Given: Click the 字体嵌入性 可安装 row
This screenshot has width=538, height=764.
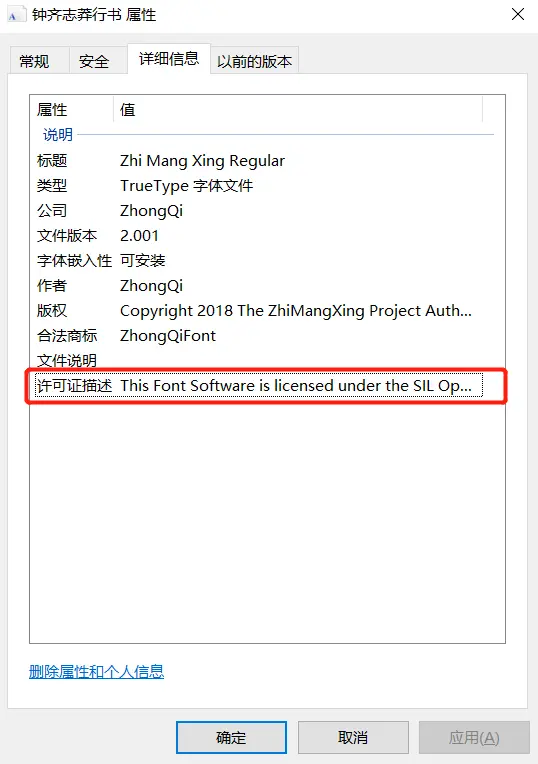Looking at the screenshot, I should pyautogui.click(x=259, y=261).
